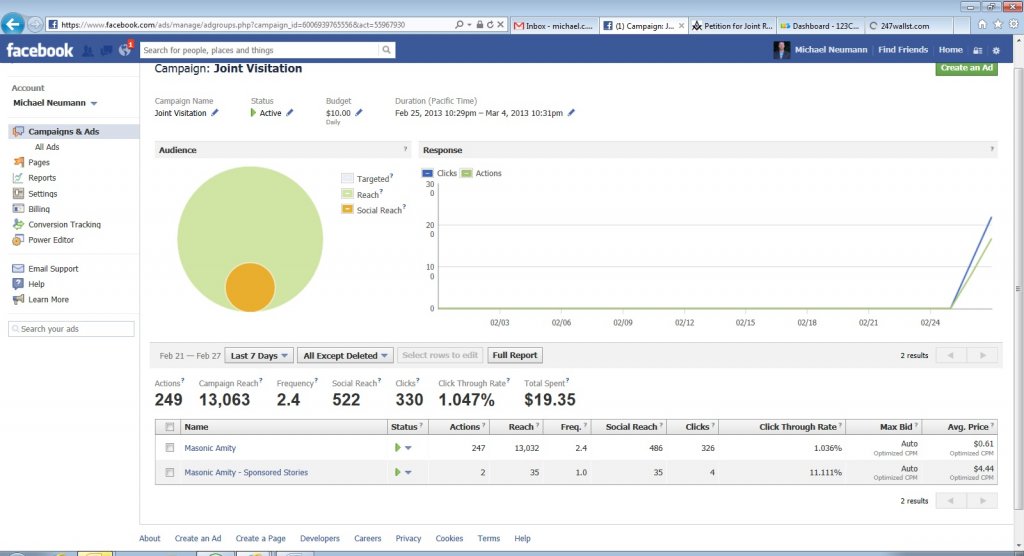
Task: Click the Facebook logo
Action: coord(40,50)
